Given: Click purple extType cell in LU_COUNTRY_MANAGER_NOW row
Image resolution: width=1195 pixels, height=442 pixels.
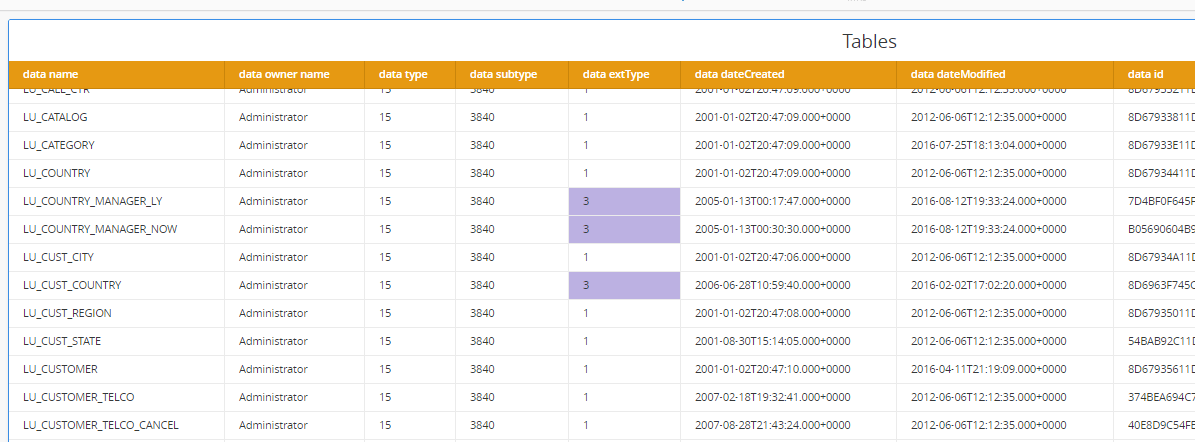Looking at the screenshot, I should click(624, 229).
